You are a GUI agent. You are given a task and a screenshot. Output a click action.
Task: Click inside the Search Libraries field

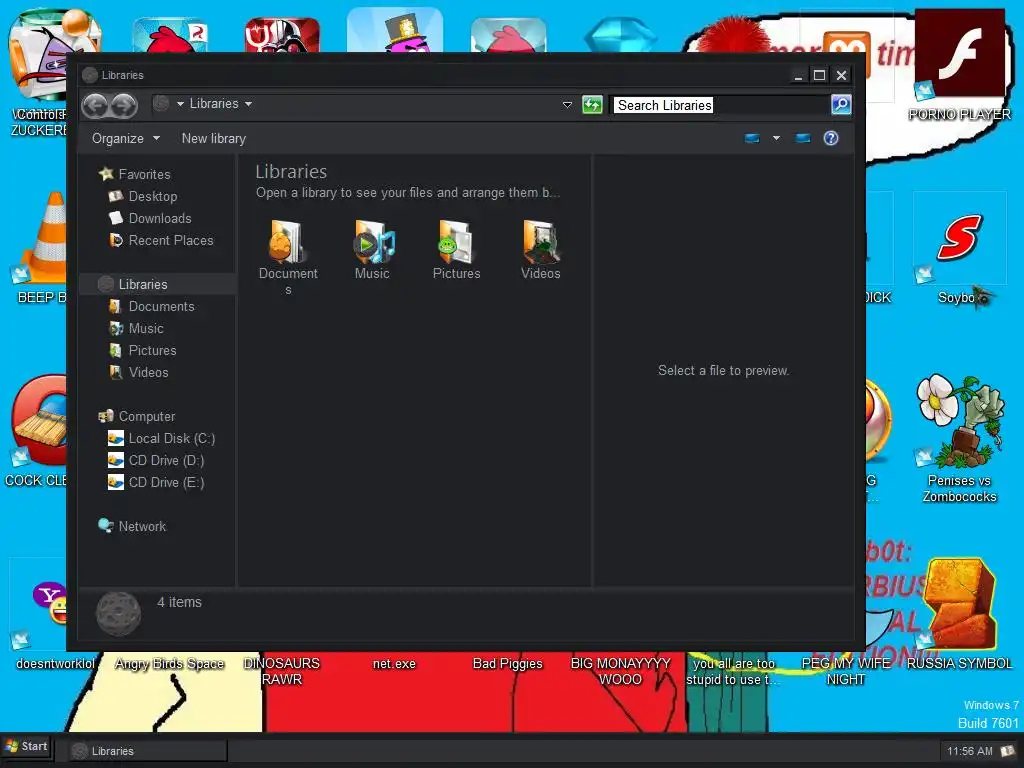[x=721, y=104]
